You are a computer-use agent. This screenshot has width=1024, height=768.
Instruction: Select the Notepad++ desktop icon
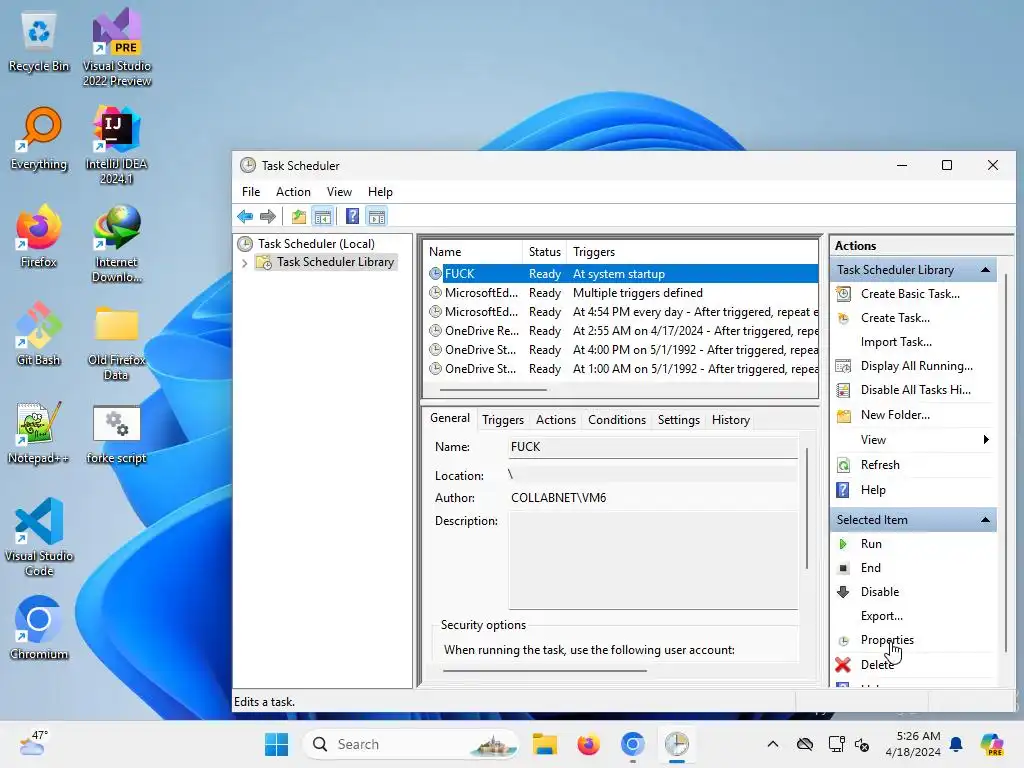(39, 433)
